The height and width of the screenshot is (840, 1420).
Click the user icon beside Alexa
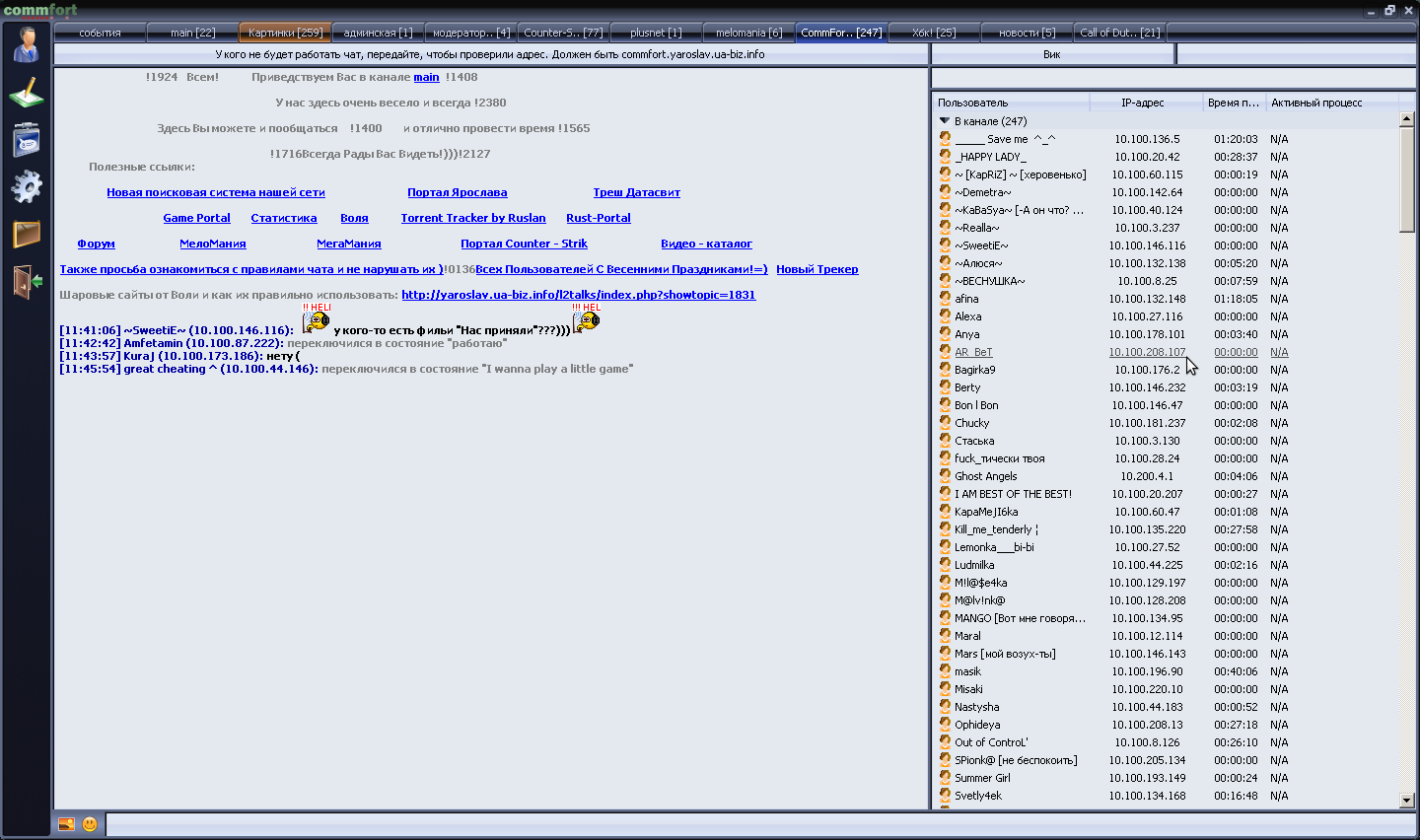tap(945, 316)
